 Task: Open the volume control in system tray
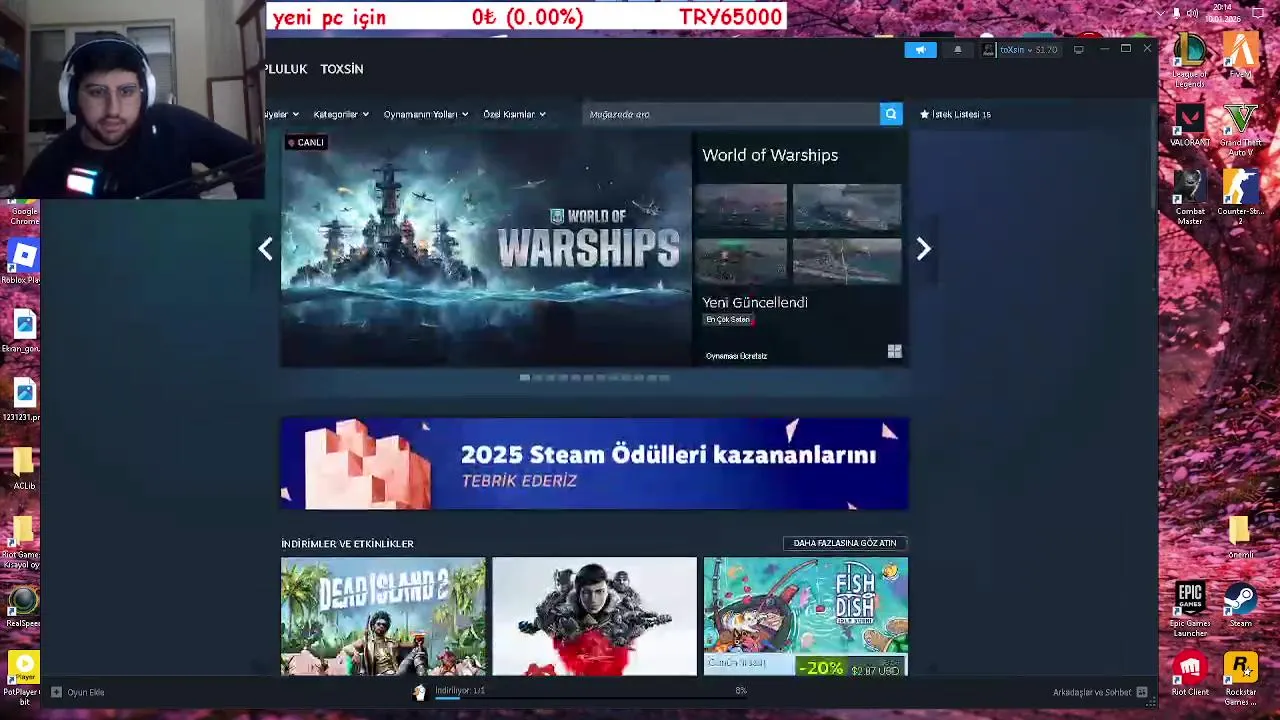(x=1192, y=13)
